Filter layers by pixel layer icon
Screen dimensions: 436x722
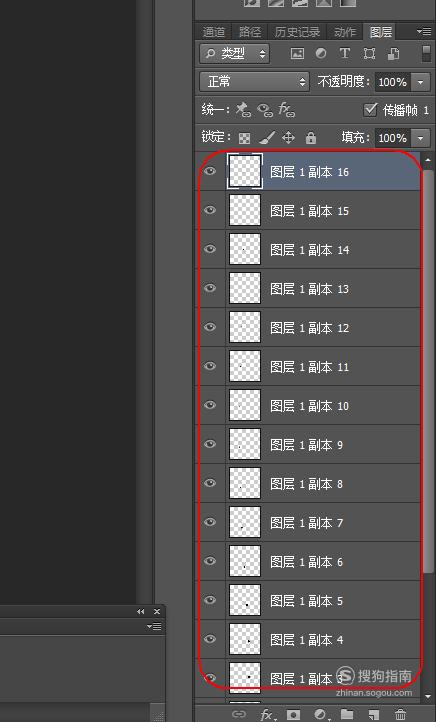[x=297, y=53]
